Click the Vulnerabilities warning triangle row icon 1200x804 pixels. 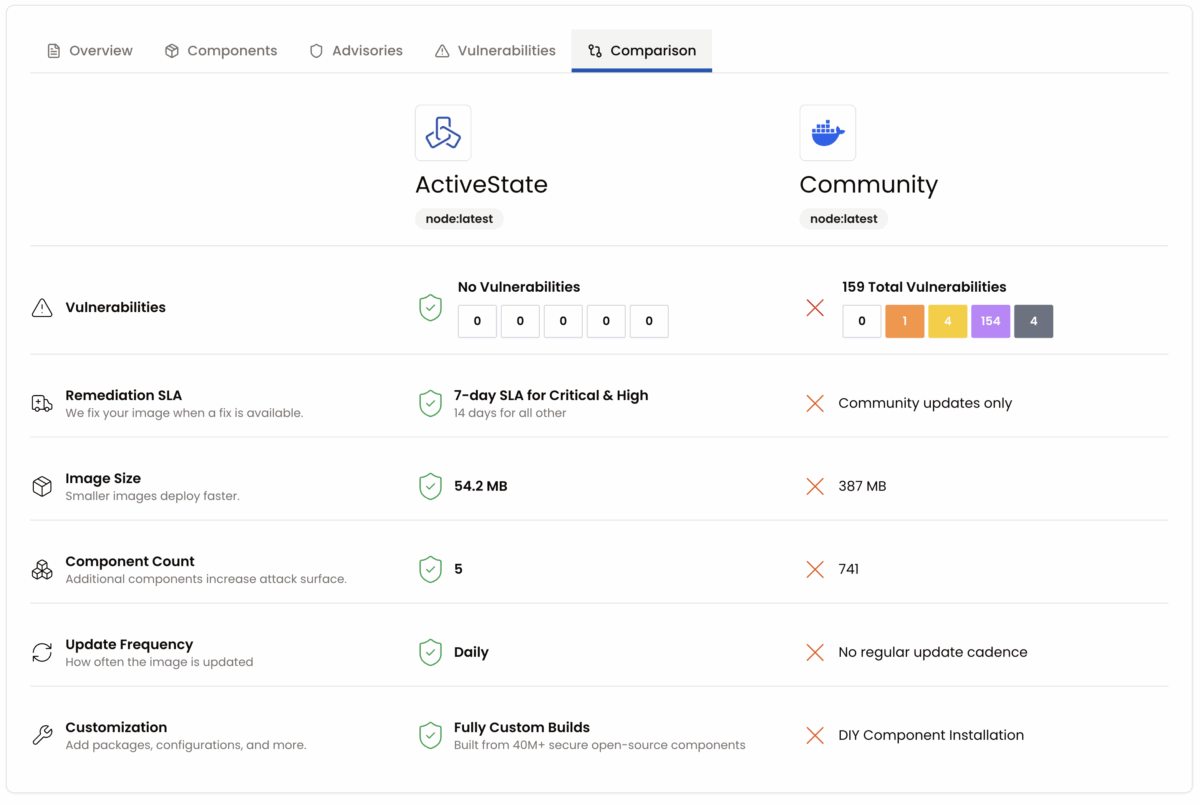click(x=42, y=308)
